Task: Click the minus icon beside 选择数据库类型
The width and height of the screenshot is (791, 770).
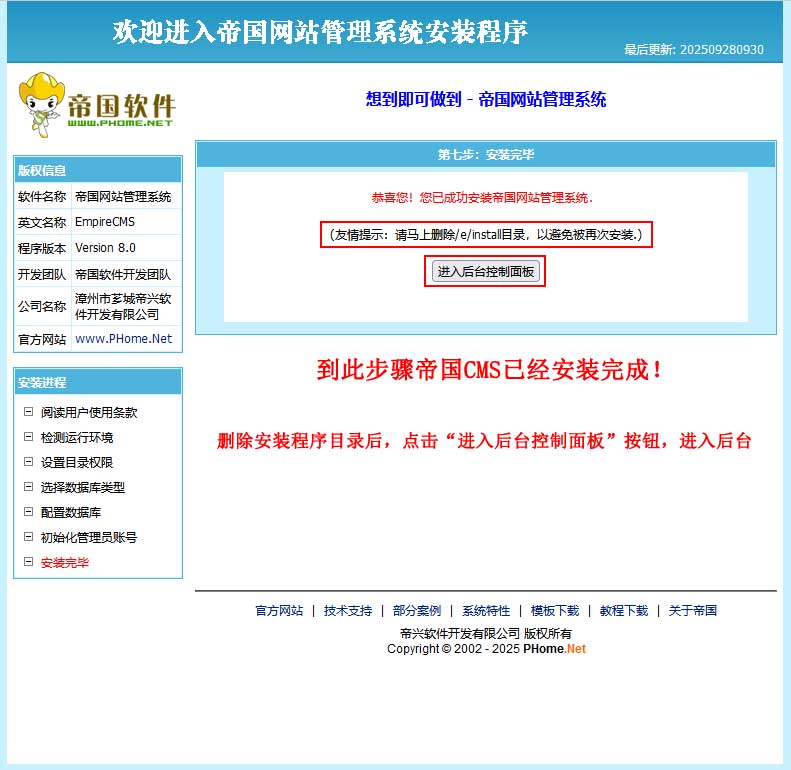Action: coord(28,487)
